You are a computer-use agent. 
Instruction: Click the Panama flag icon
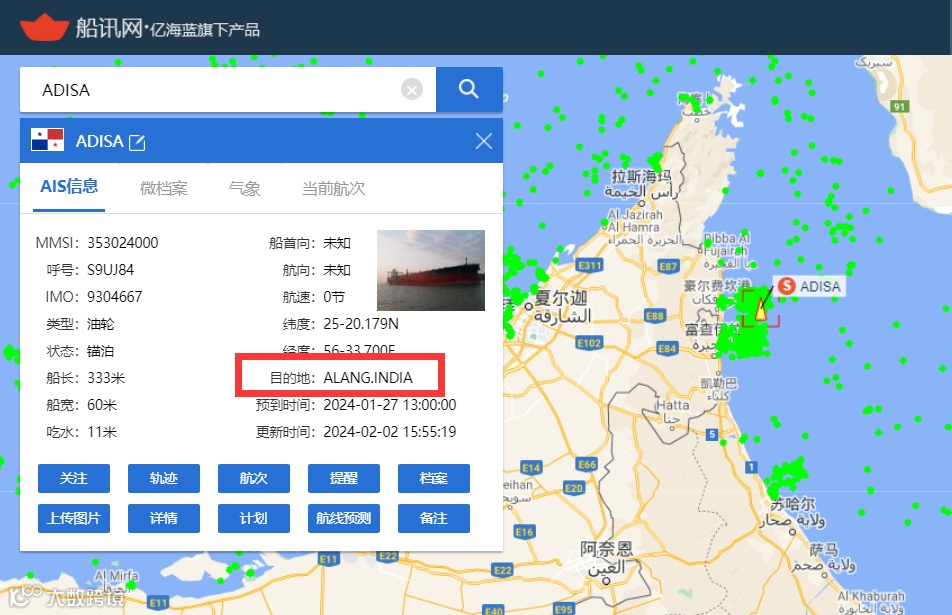click(47, 140)
